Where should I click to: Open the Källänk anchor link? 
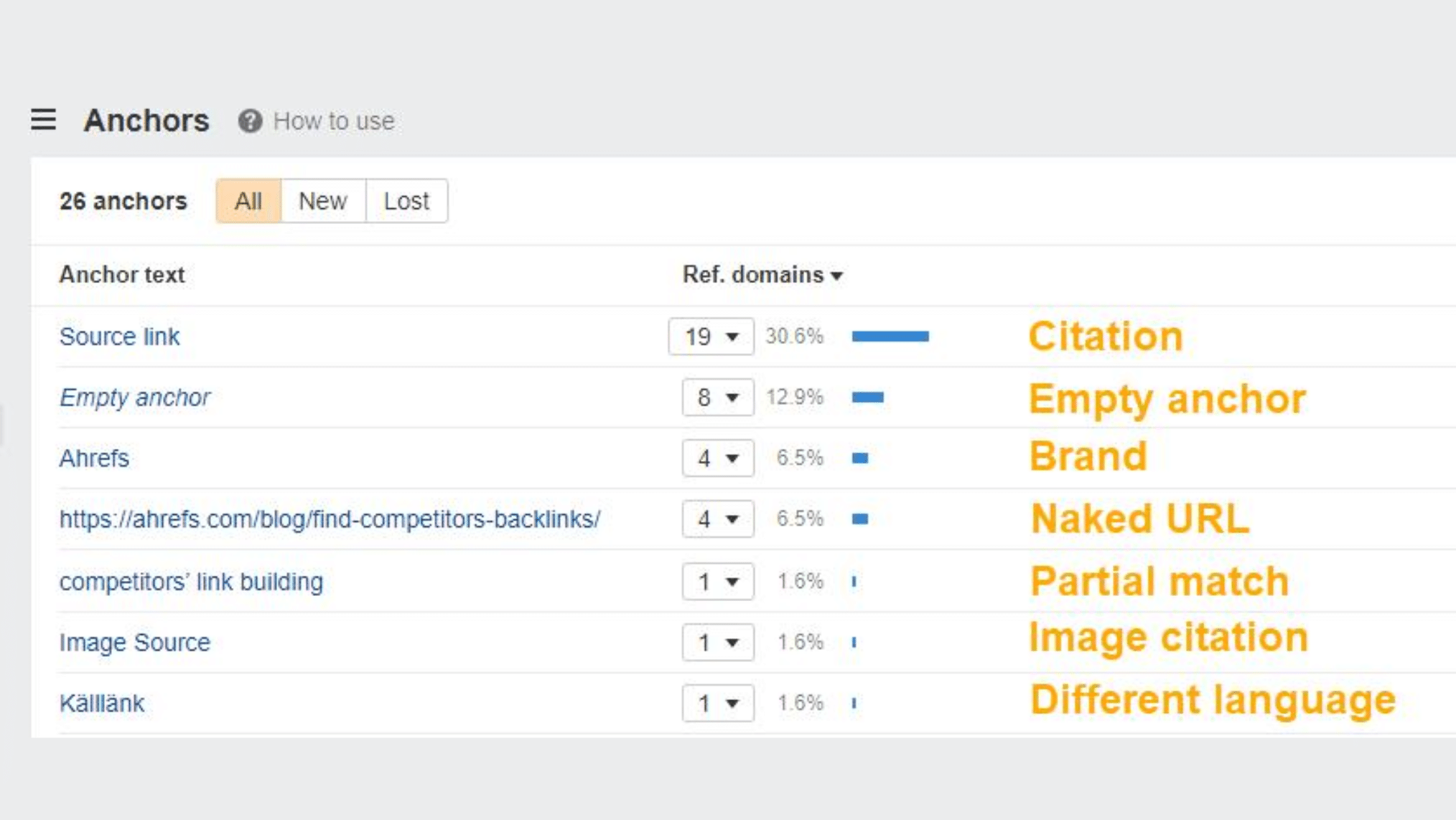102,703
